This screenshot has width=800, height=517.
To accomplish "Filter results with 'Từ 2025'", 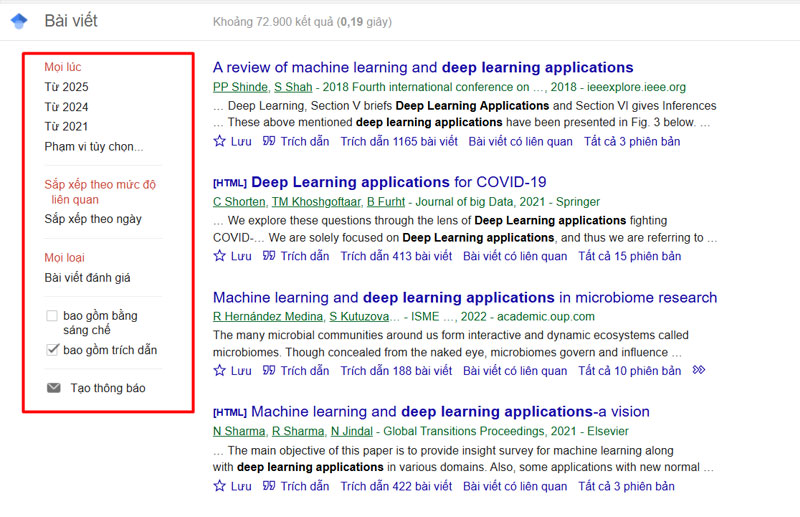I will tap(66, 87).
